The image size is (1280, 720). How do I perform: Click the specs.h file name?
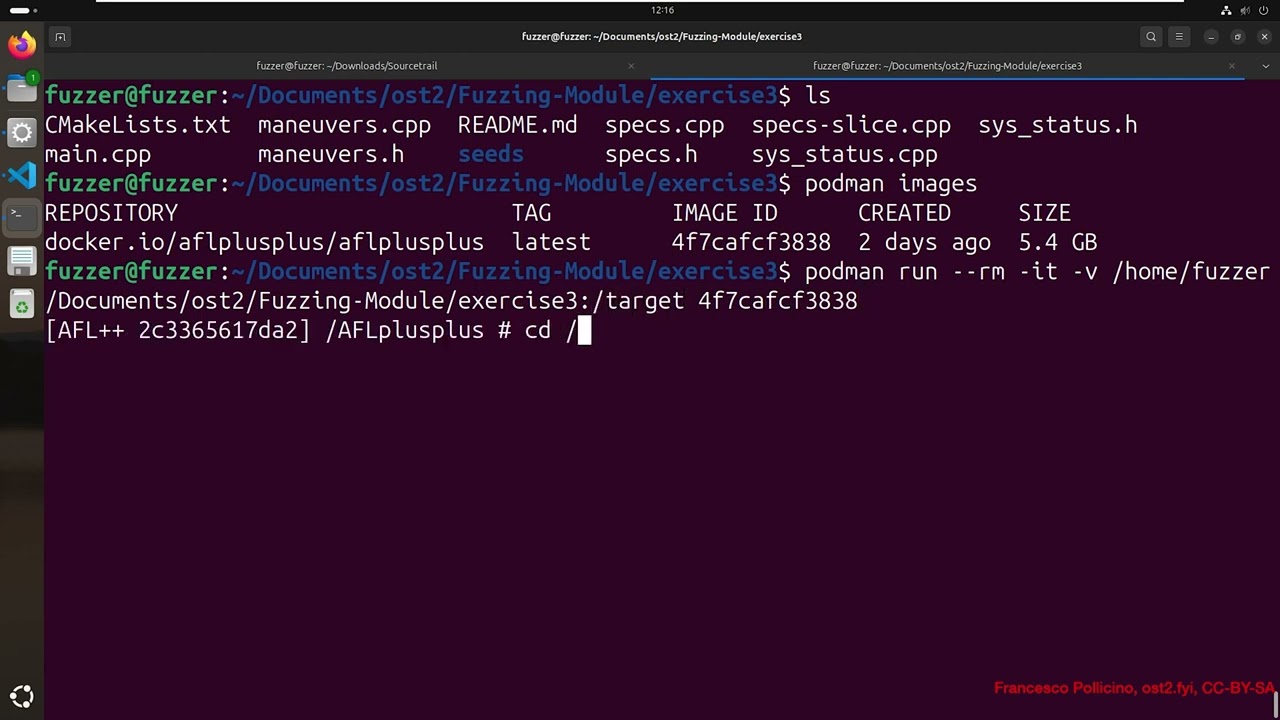pos(651,155)
